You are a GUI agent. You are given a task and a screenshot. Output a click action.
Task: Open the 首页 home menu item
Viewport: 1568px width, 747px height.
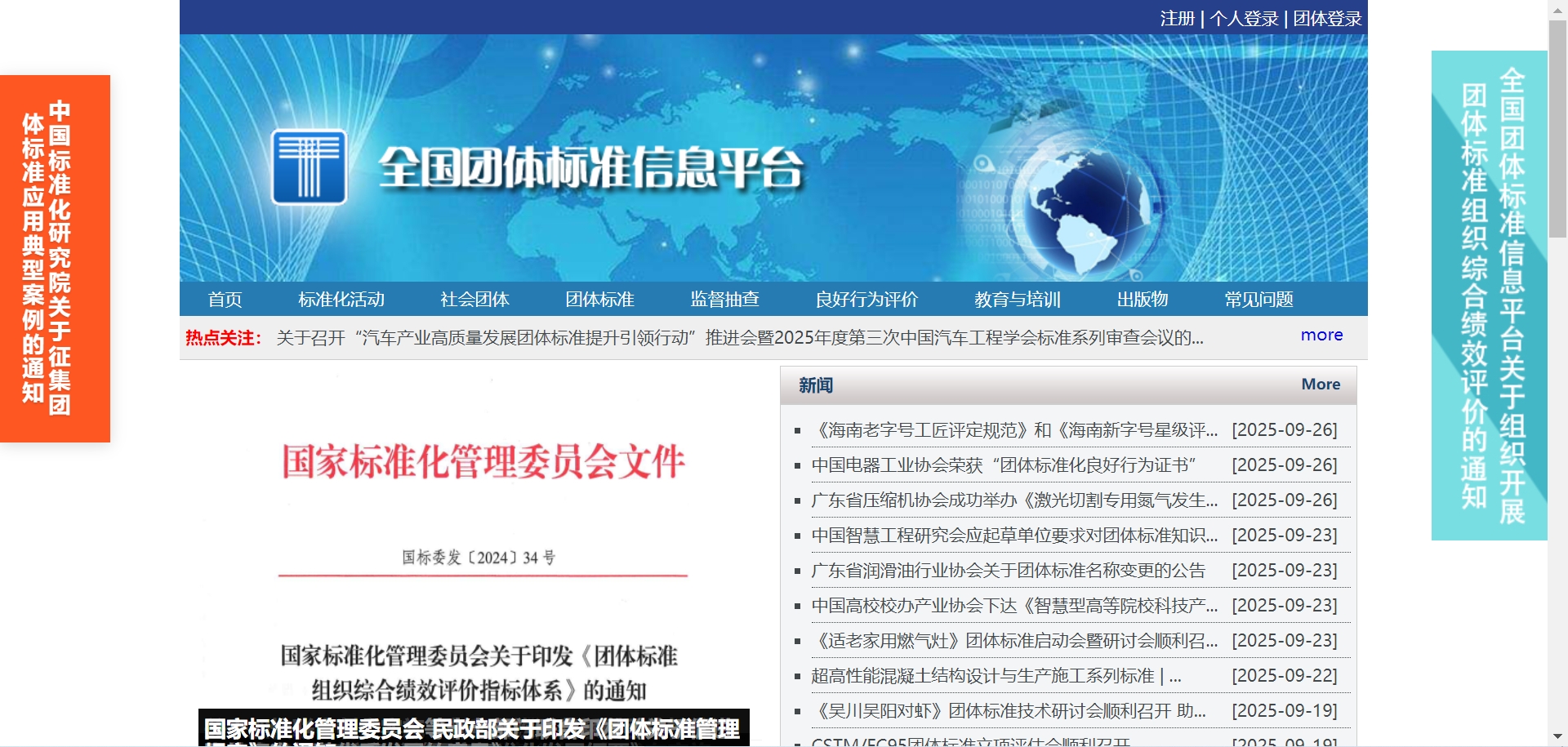tap(225, 300)
